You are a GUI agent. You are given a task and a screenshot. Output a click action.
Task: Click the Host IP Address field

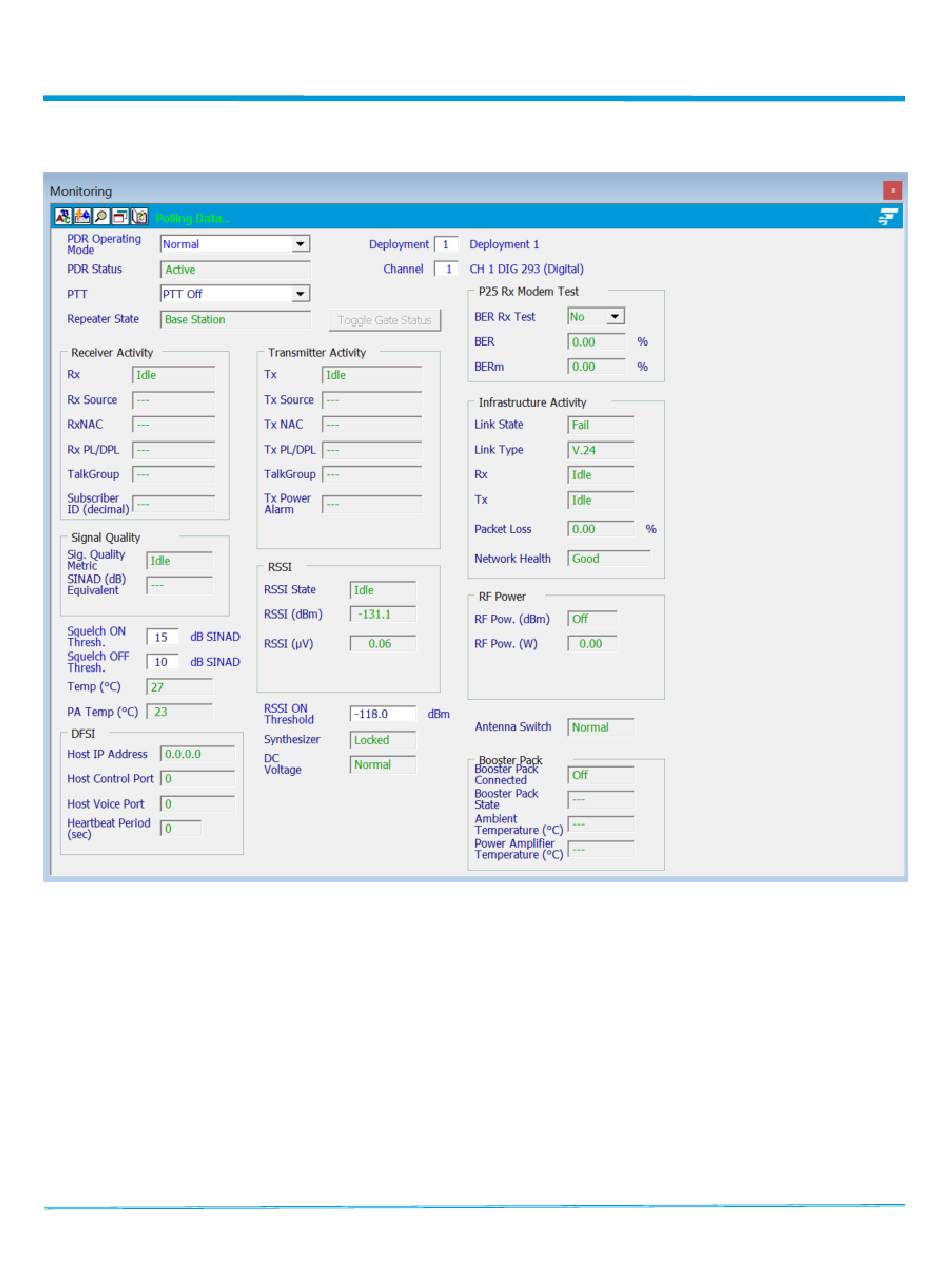pyautogui.click(x=198, y=754)
